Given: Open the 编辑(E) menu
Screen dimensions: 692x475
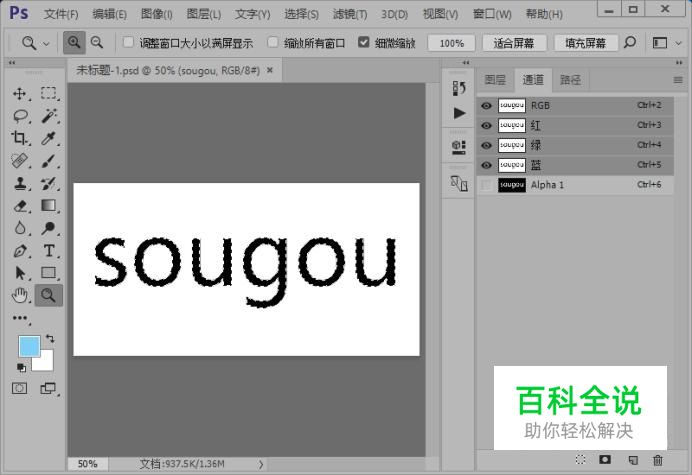Looking at the screenshot, I should pos(109,14).
